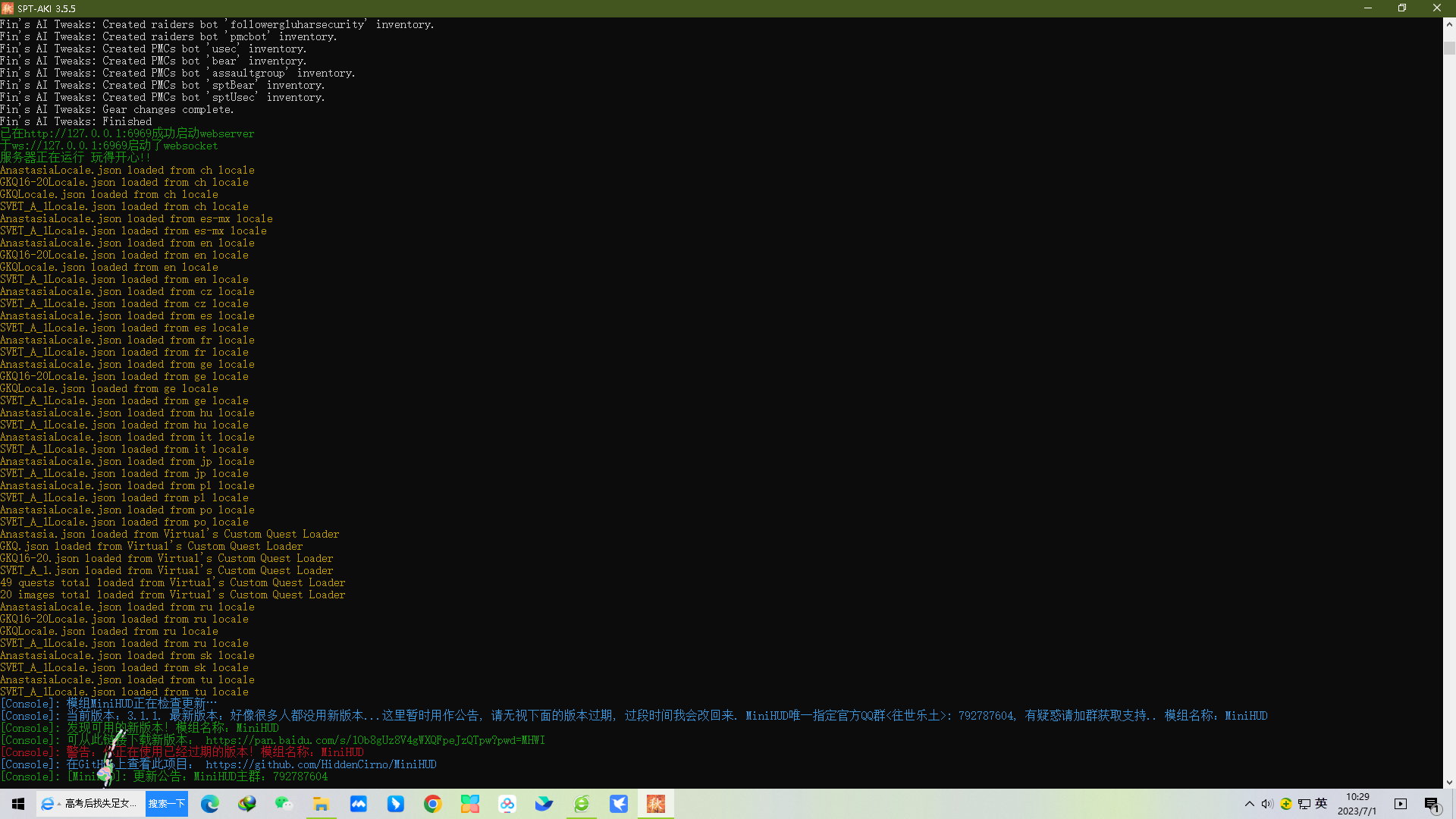Select the SPT-AKI server taskbar icon
The image size is (1456, 819).
[x=656, y=804]
